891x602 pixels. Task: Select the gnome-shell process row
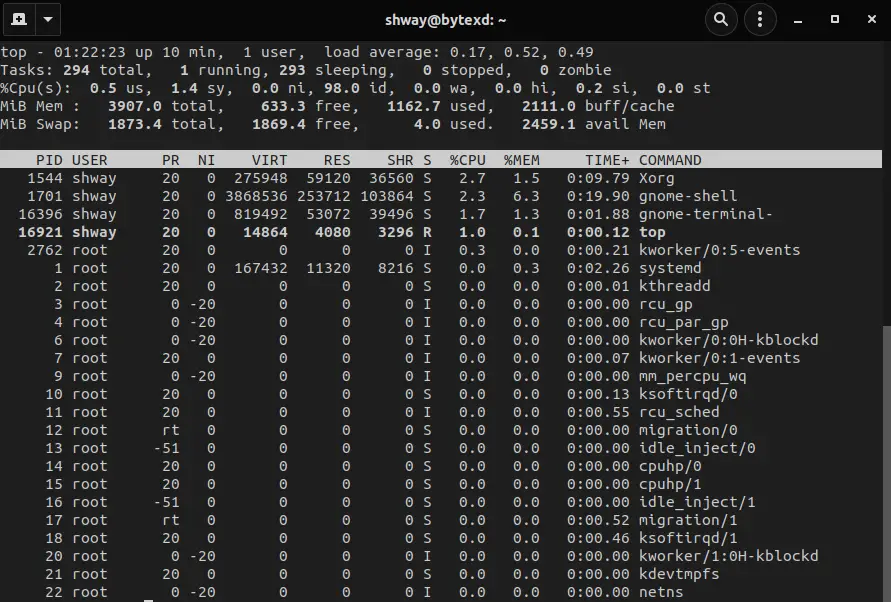point(441,196)
